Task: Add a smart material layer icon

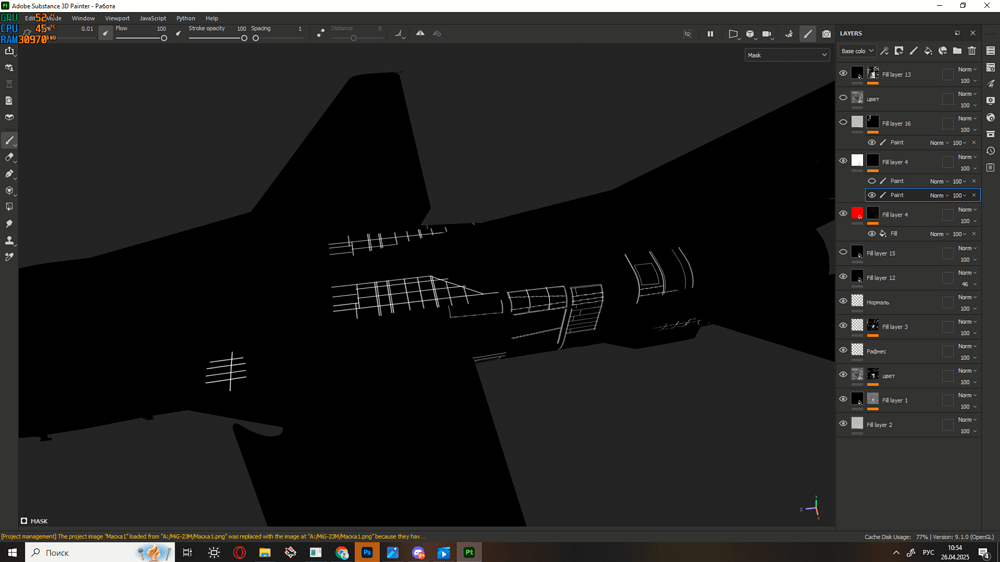Action: point(943,51)
